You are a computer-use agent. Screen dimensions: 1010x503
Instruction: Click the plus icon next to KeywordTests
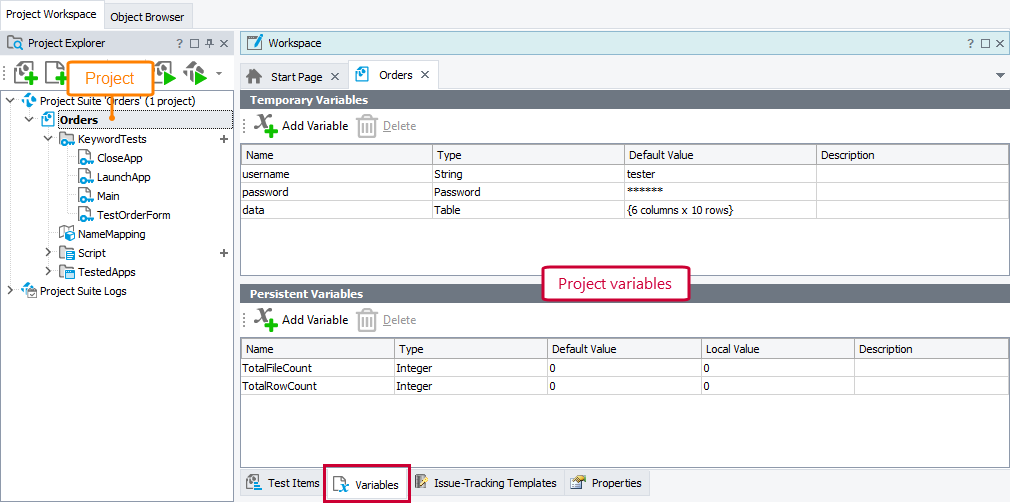[224, 140]
